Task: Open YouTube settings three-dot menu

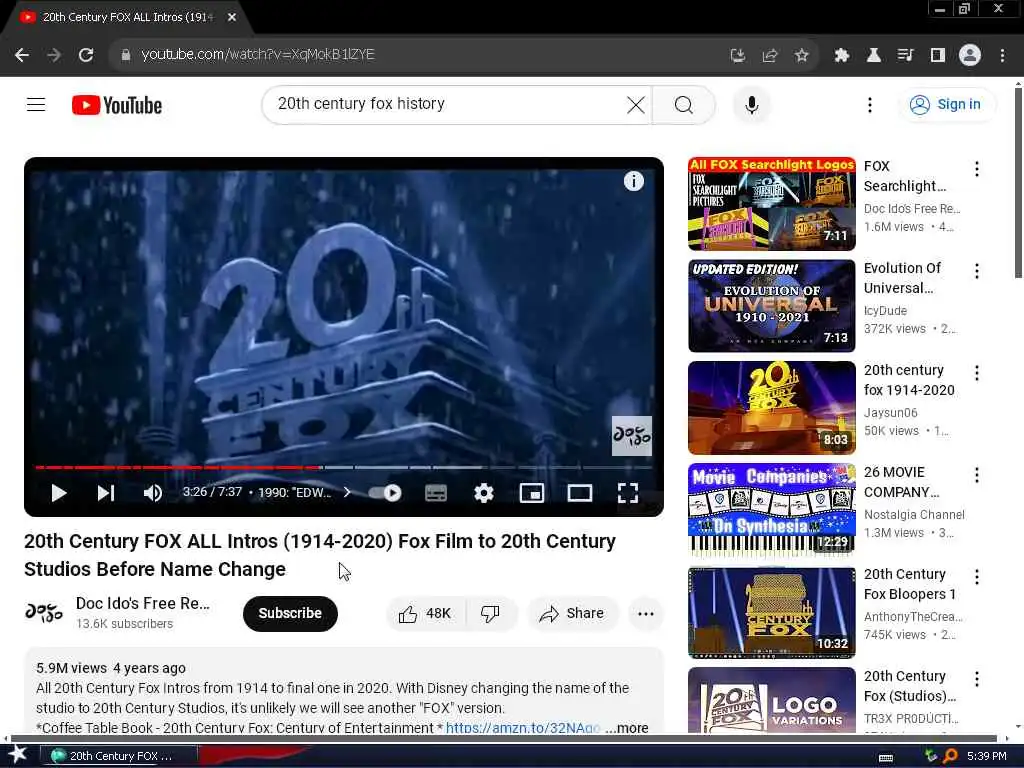Action: coord(869,104)
